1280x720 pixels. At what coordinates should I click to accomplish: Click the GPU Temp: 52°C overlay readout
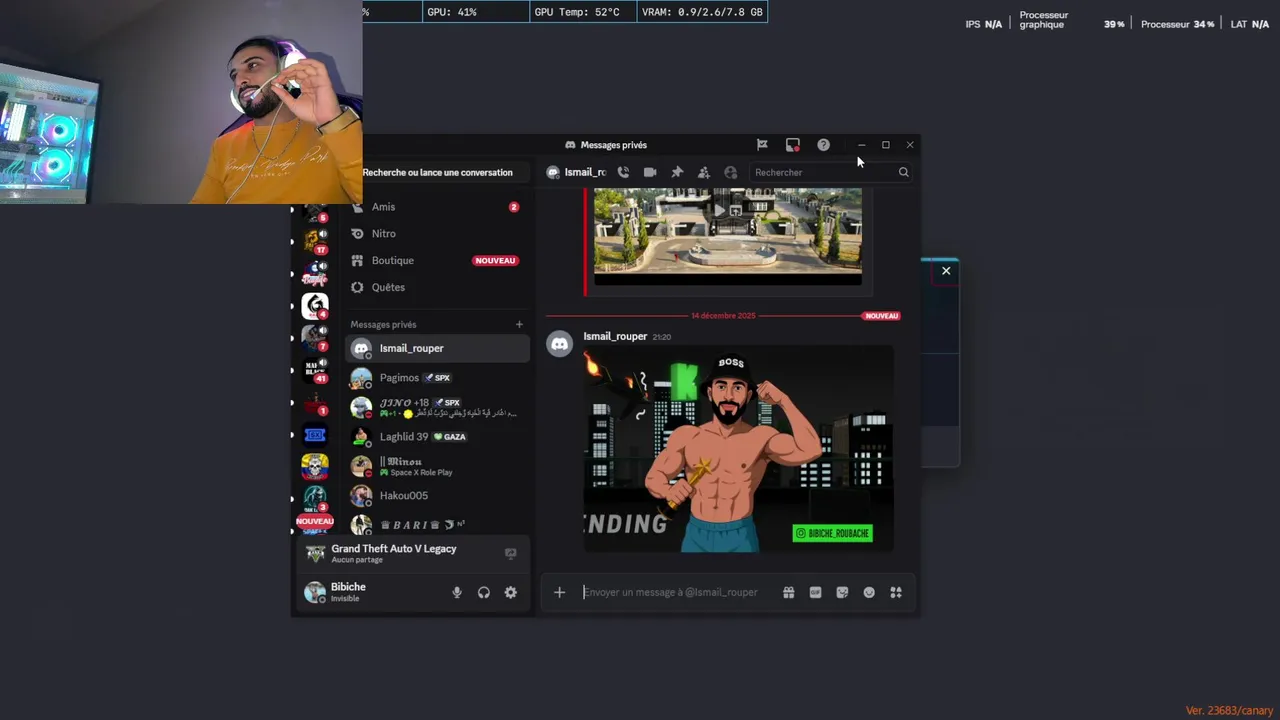coord(581,12)
